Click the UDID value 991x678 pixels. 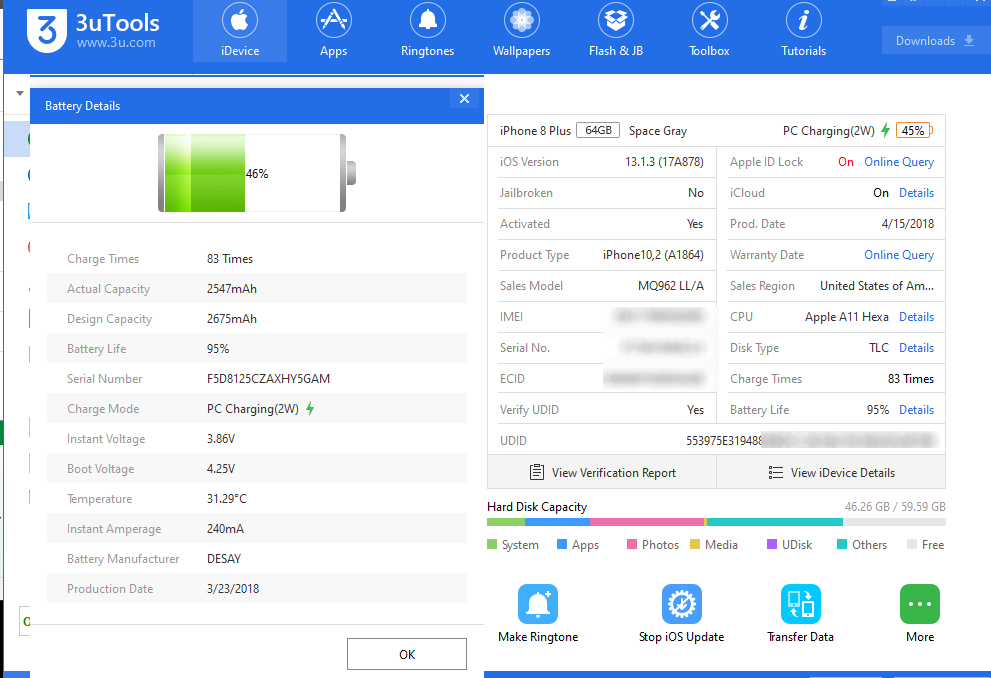(x=810, y=440)
